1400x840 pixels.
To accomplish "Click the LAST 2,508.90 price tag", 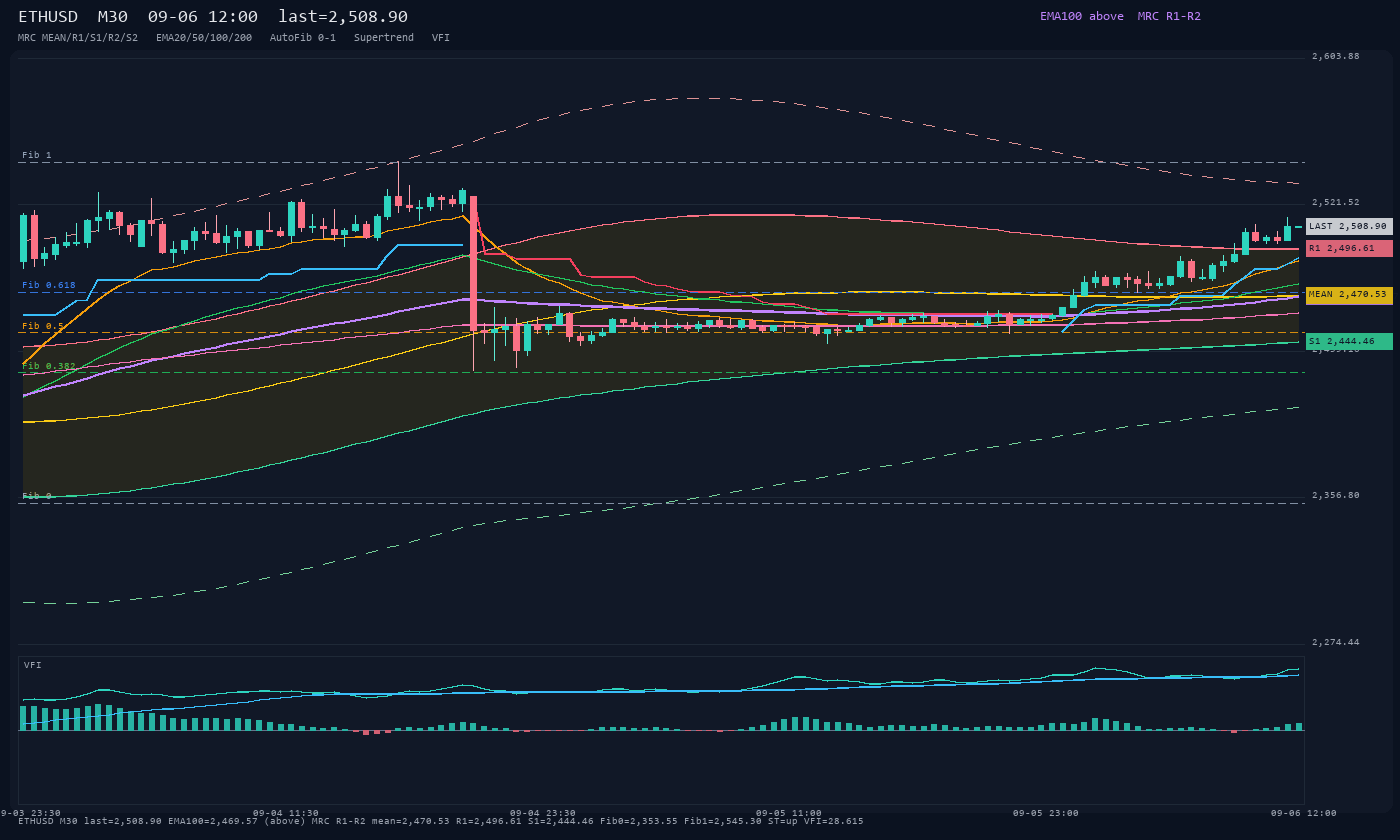I will point(1349,226).
